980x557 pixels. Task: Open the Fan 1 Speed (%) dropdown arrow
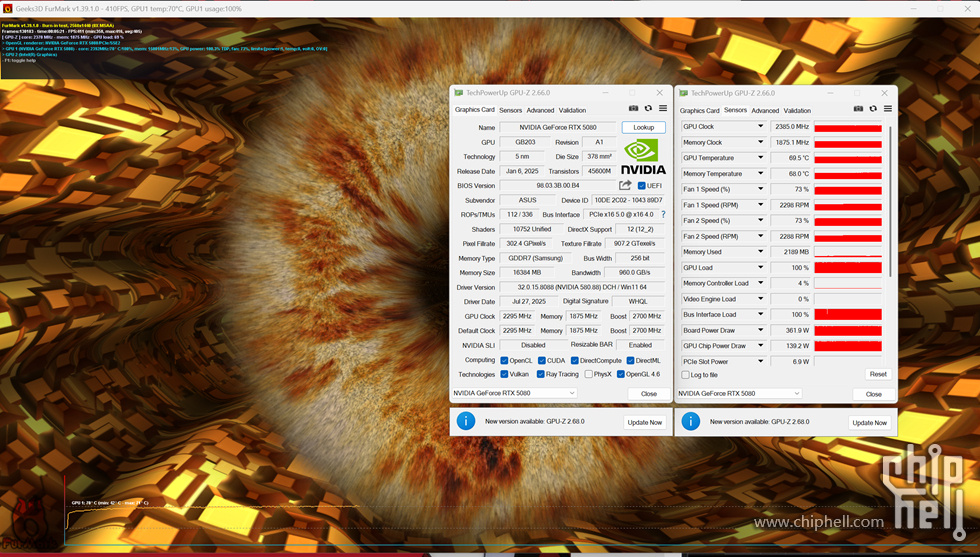760,189
